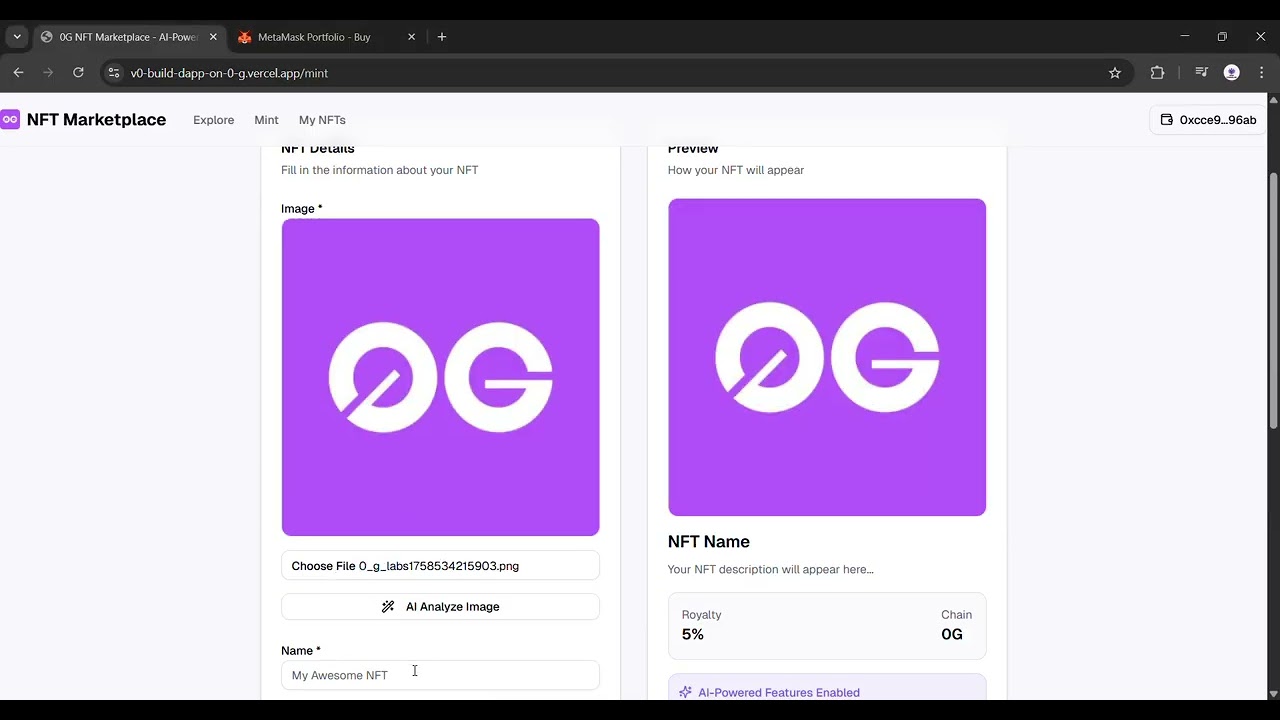
Task: Click the uploaded 0G image in the form
Action: point(440,377)
